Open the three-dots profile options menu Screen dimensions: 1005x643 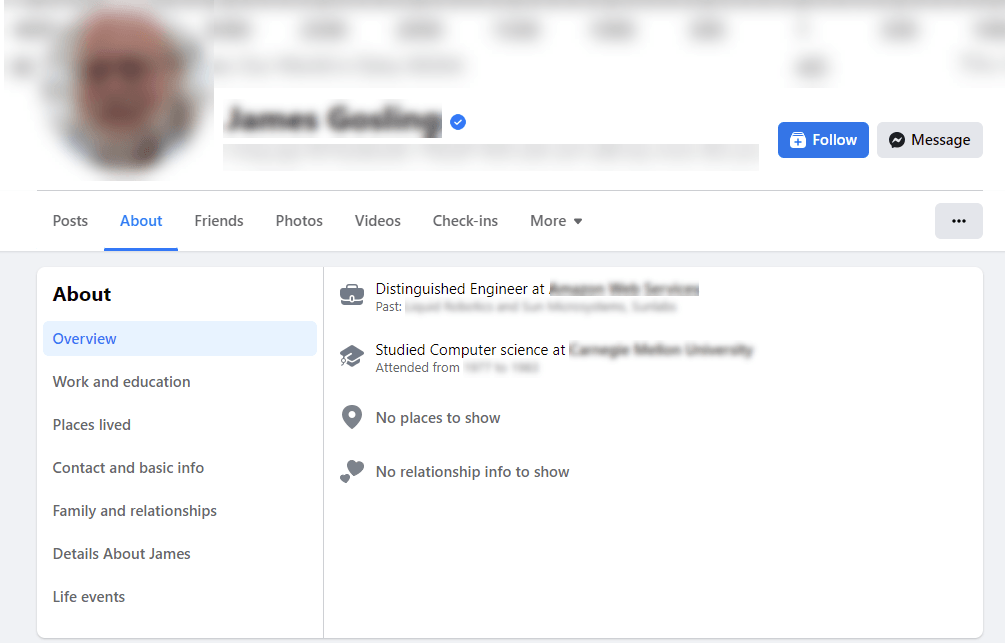(x=959, y=221)
